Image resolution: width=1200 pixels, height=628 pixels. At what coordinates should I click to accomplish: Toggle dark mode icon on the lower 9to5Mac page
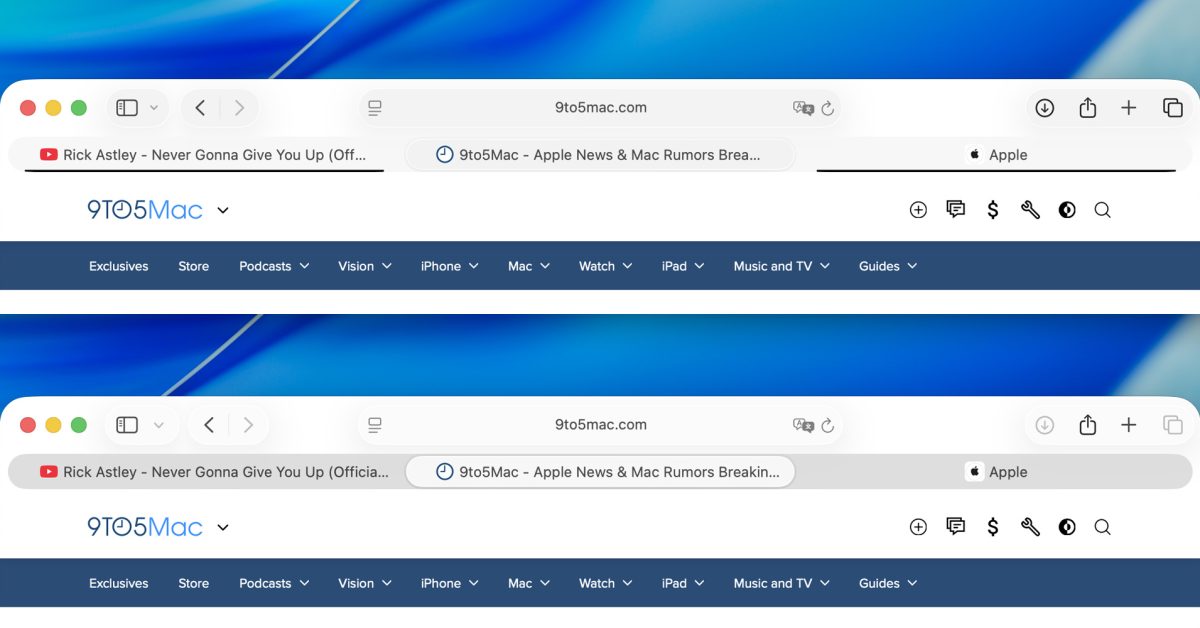(1067, 527)
